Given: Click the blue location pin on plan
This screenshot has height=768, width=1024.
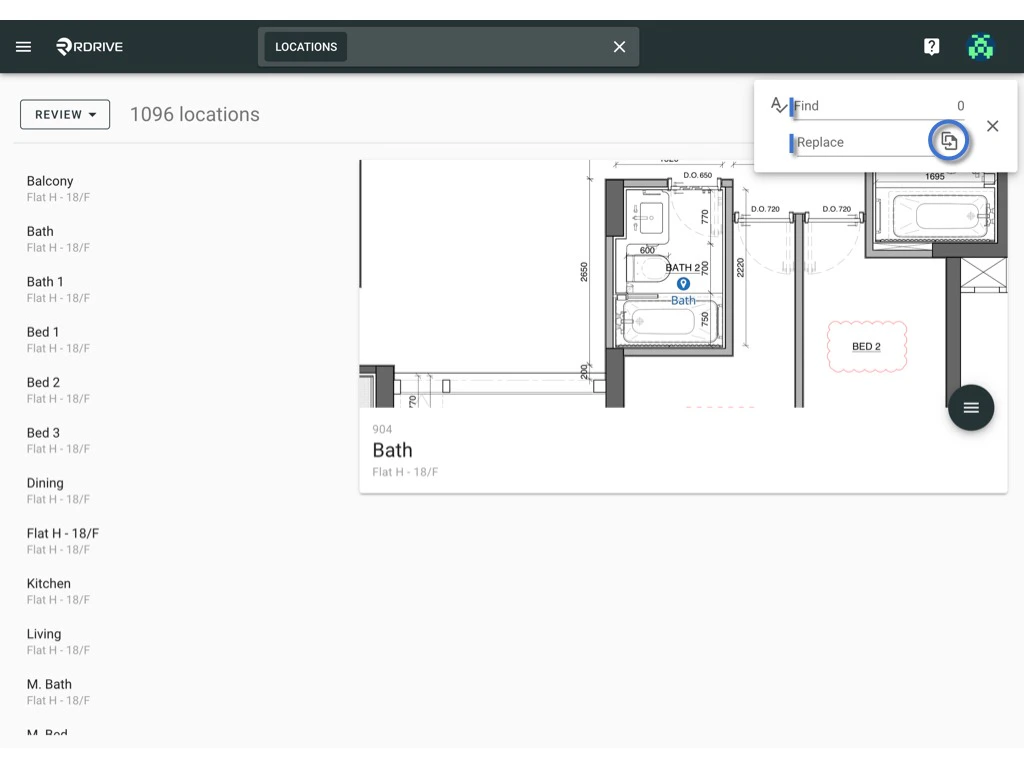Looking at the screenshot, I should (683, 283).
